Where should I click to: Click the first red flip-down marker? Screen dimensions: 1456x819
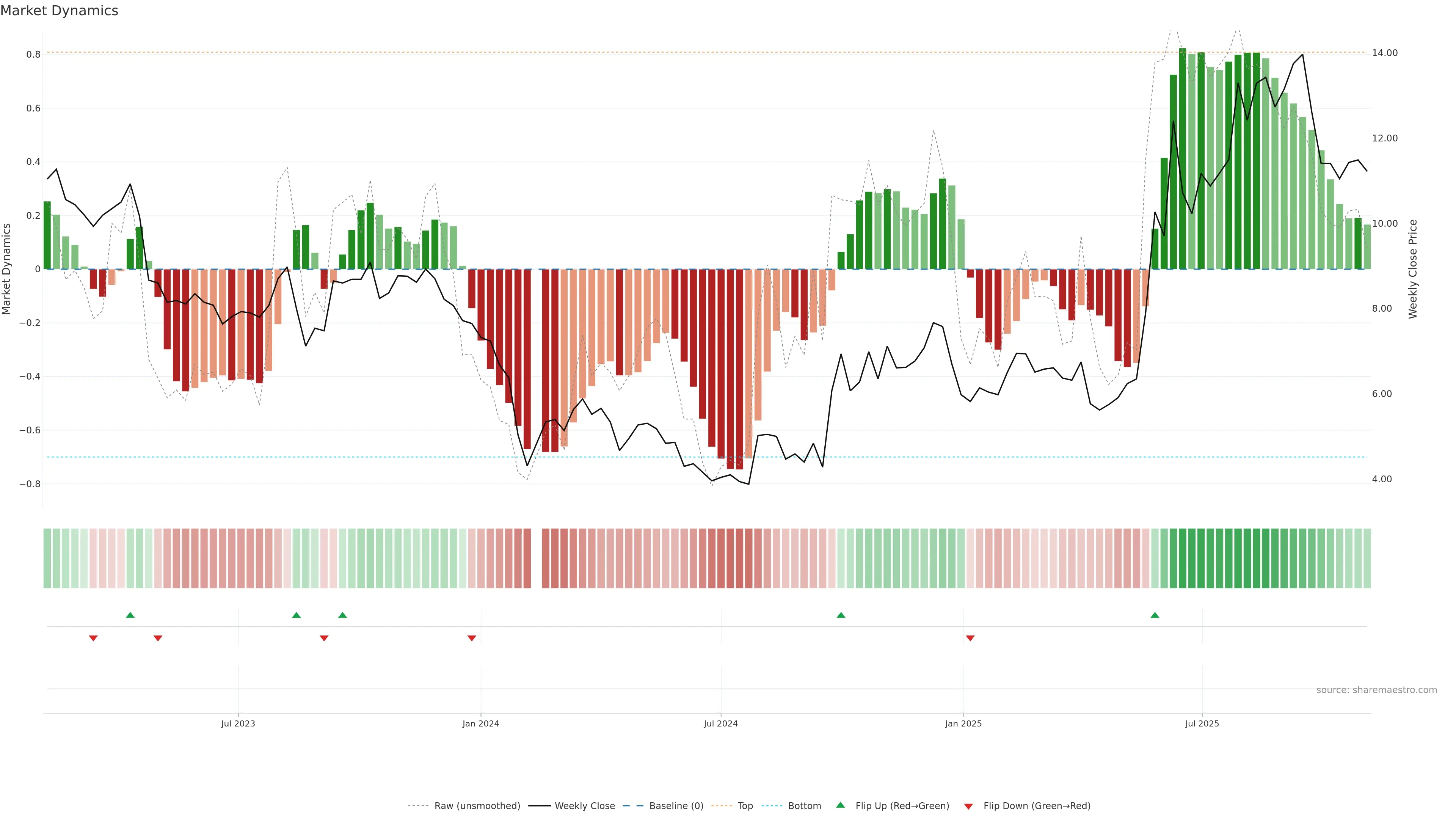tap(93, 638)
